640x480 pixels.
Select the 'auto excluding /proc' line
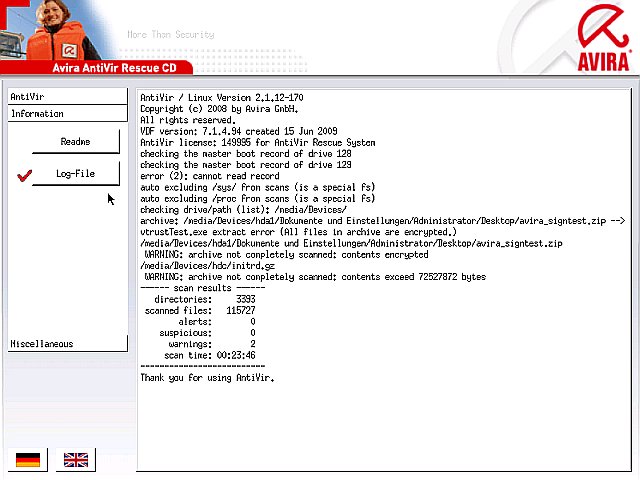coord(258,199)
